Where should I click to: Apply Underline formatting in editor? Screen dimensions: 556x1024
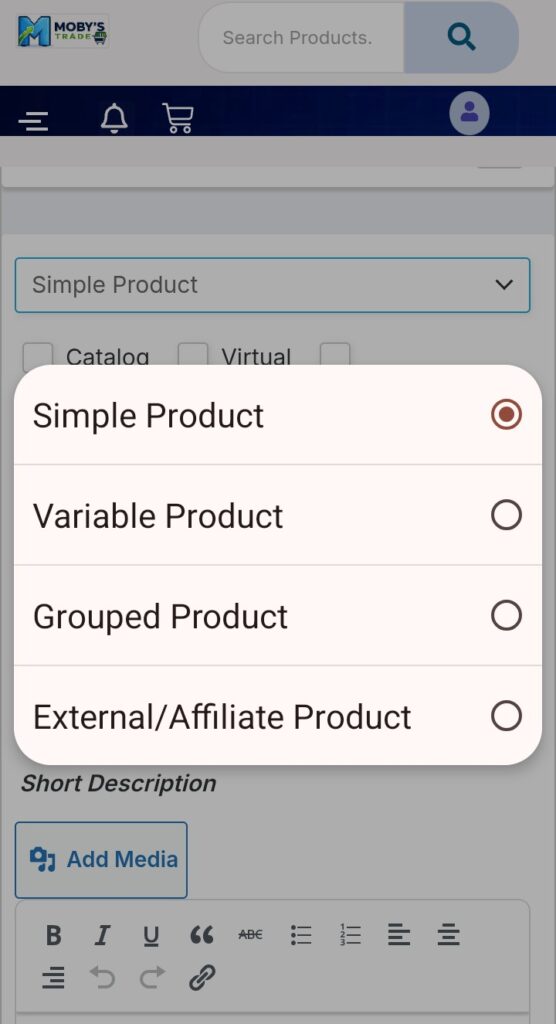click(151, 935)
